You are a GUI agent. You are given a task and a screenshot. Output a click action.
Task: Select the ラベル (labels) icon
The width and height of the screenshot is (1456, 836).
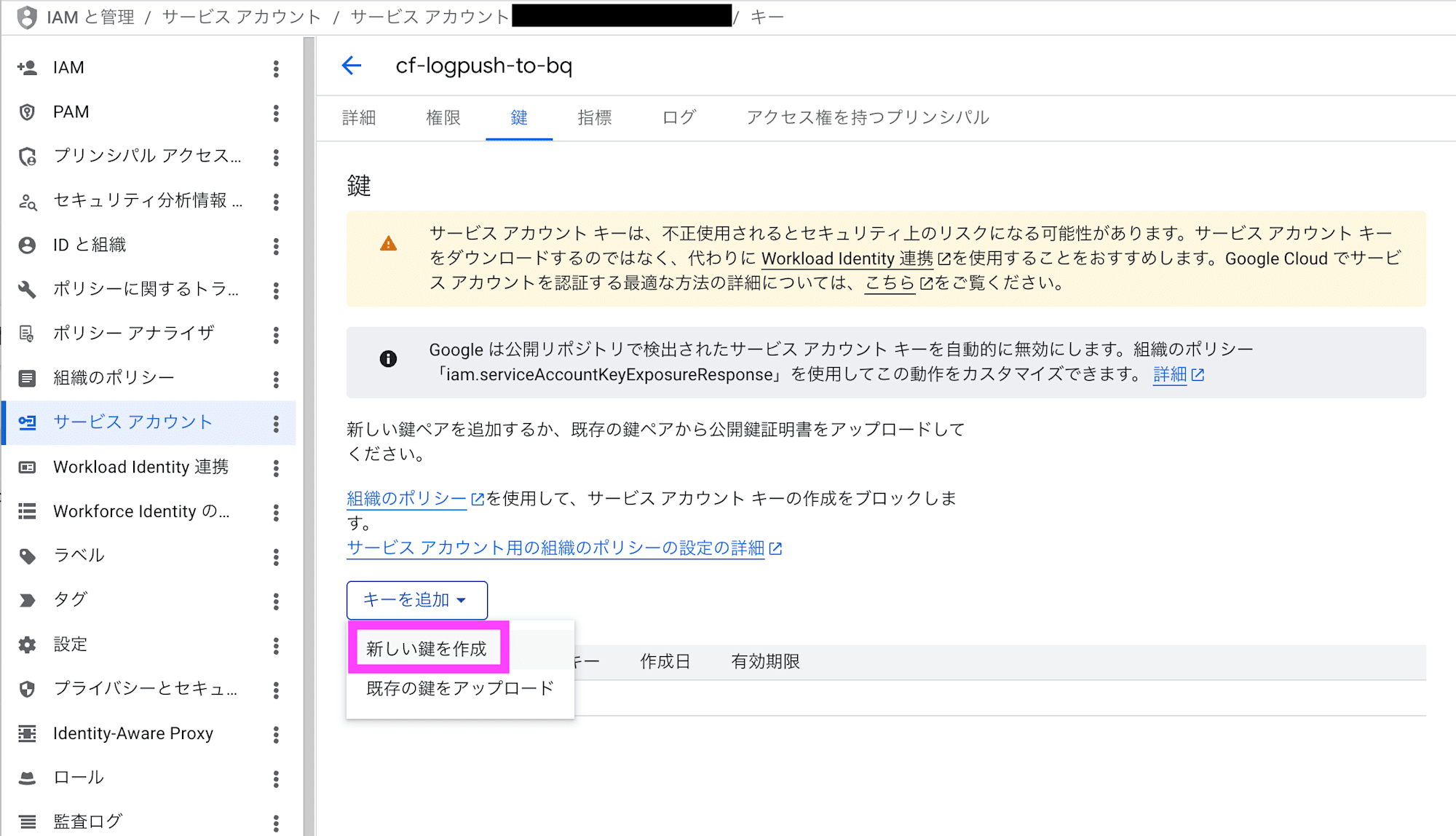(77, 555)
